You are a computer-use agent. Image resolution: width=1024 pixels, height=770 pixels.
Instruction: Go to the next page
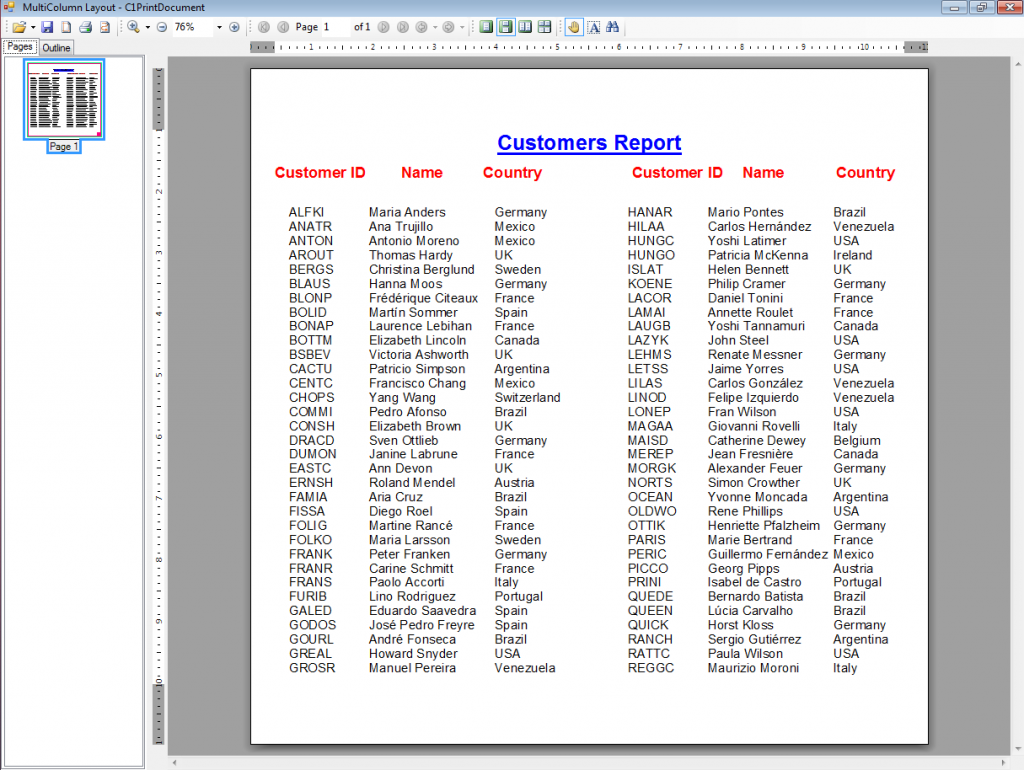coord(384,27)
